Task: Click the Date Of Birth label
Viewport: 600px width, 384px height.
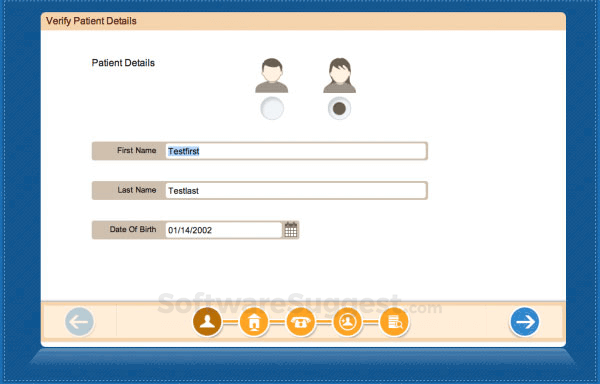Action: (x=133, y=229)
